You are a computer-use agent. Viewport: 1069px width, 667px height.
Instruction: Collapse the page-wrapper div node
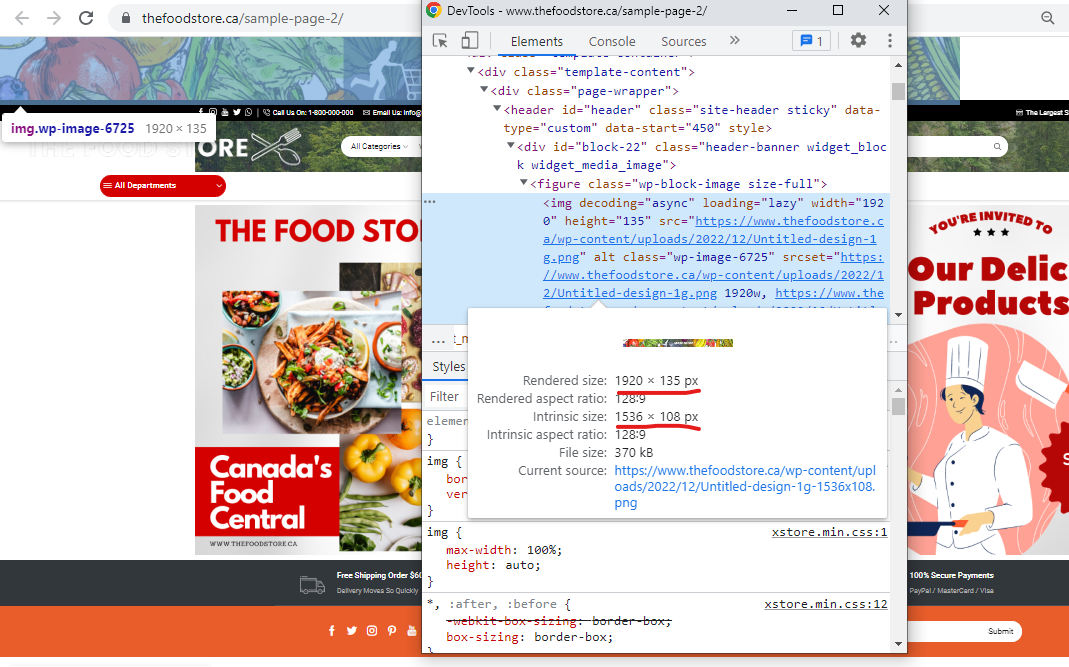(x=483, y=89)
